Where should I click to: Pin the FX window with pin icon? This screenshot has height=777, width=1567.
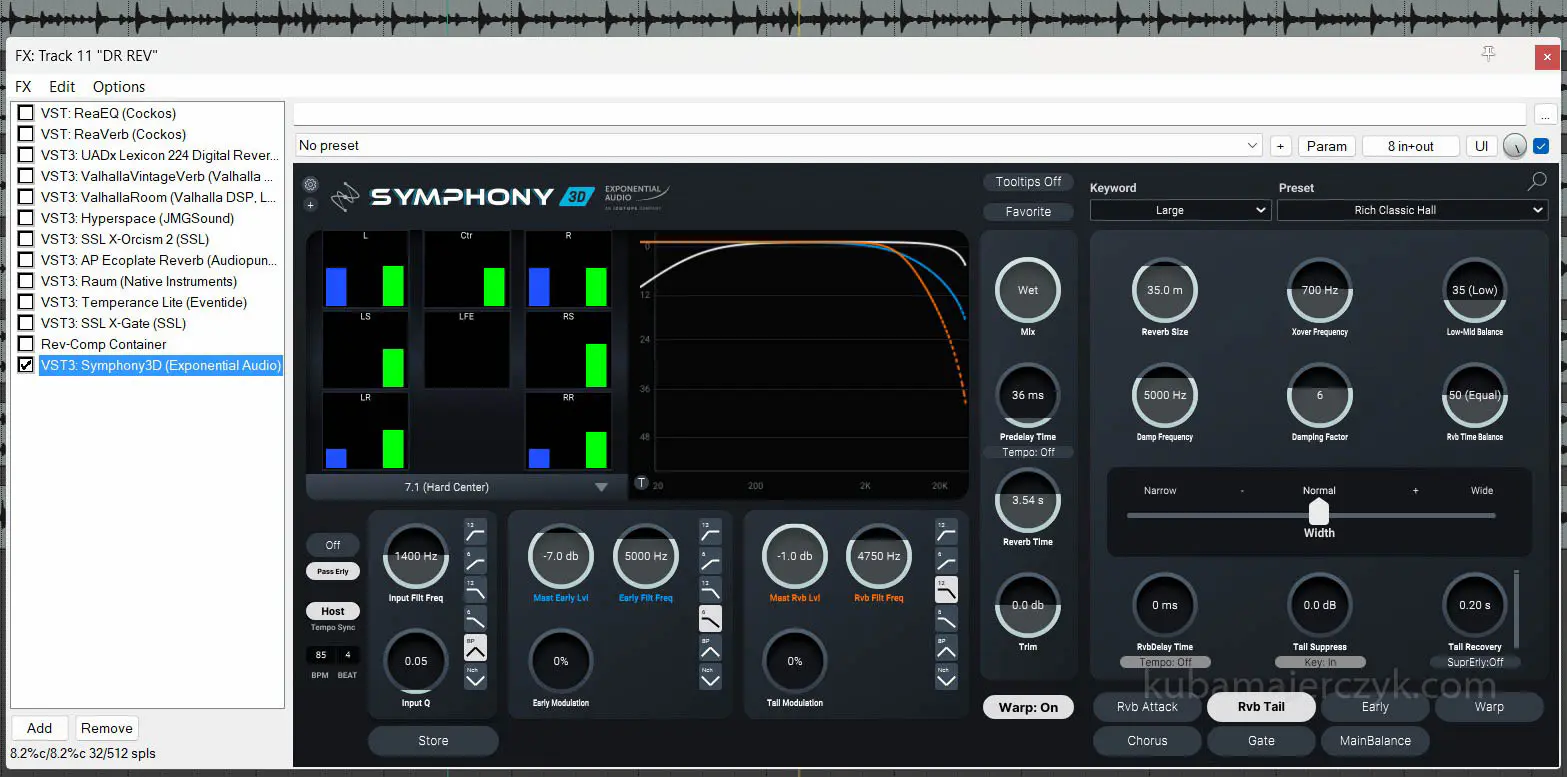click(x=1488, y=55)
